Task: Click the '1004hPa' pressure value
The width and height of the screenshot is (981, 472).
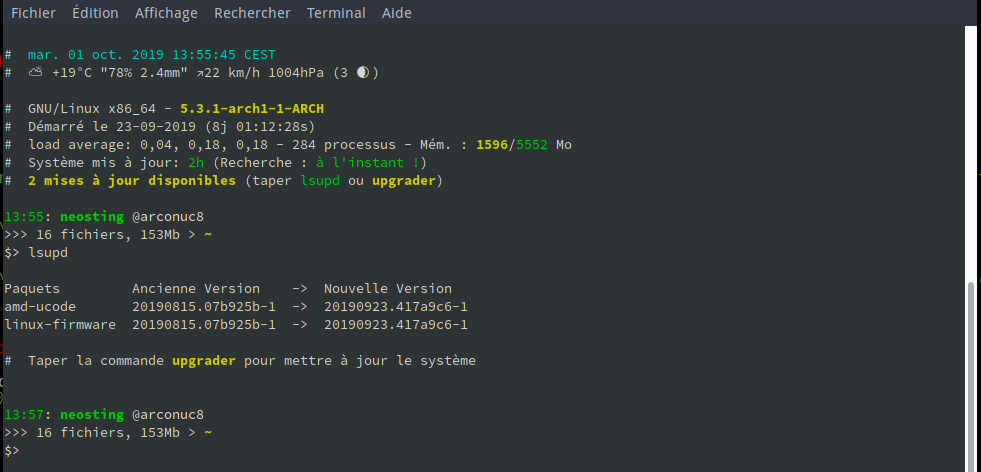Action: click(296, 73)
